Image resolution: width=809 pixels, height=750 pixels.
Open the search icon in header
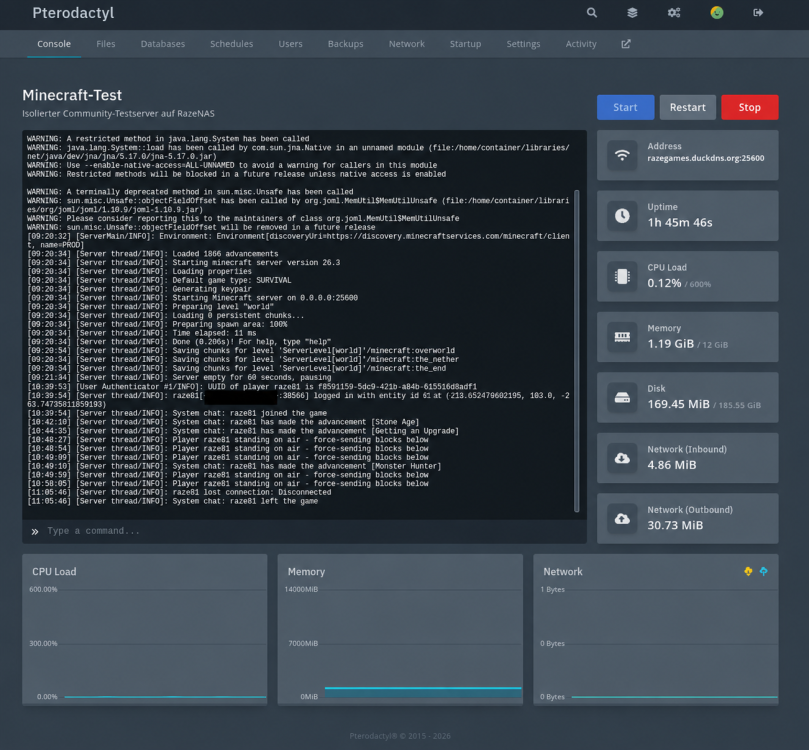coord(591,13)
